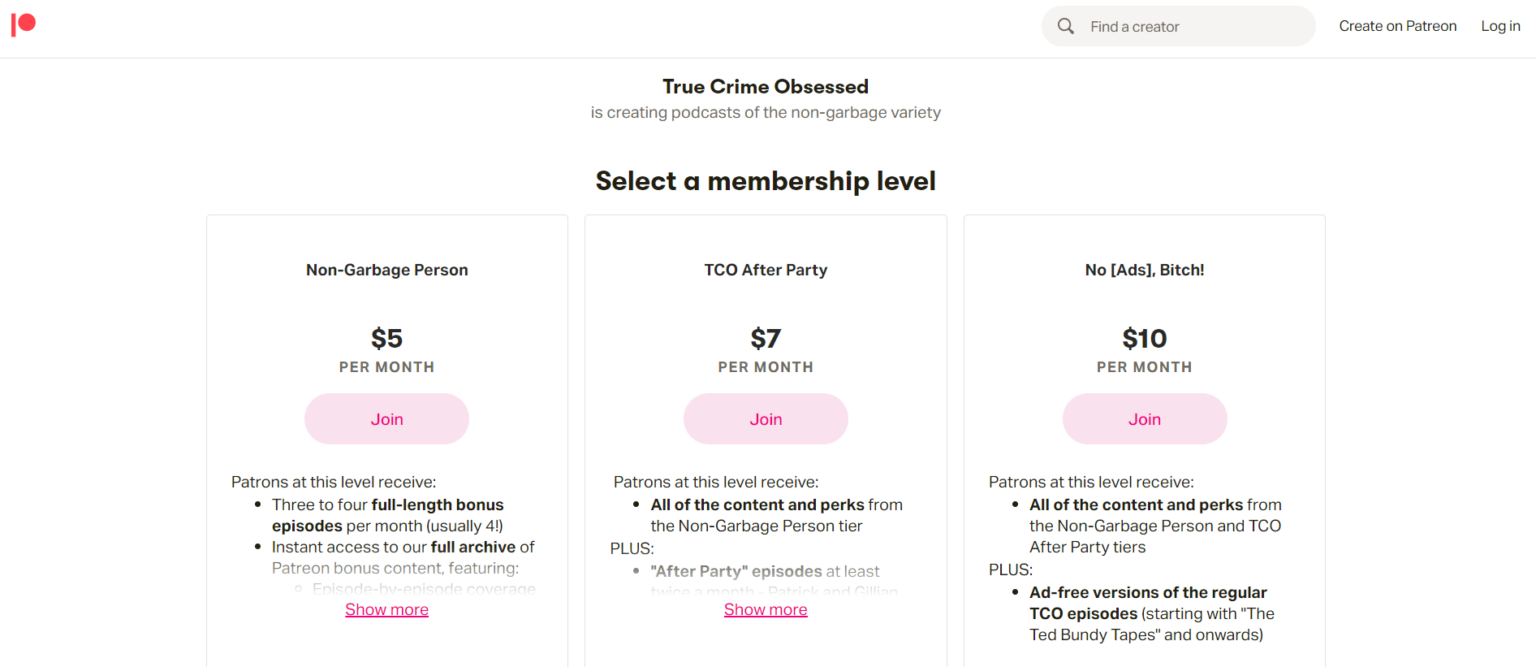This screenshot has width=1536, height=667.
Task: Click the Log in link
Action: 1500,26
